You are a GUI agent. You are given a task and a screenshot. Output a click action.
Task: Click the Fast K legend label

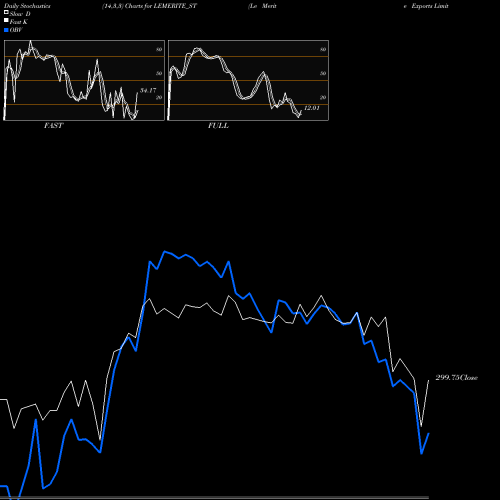tap(19, 22)
